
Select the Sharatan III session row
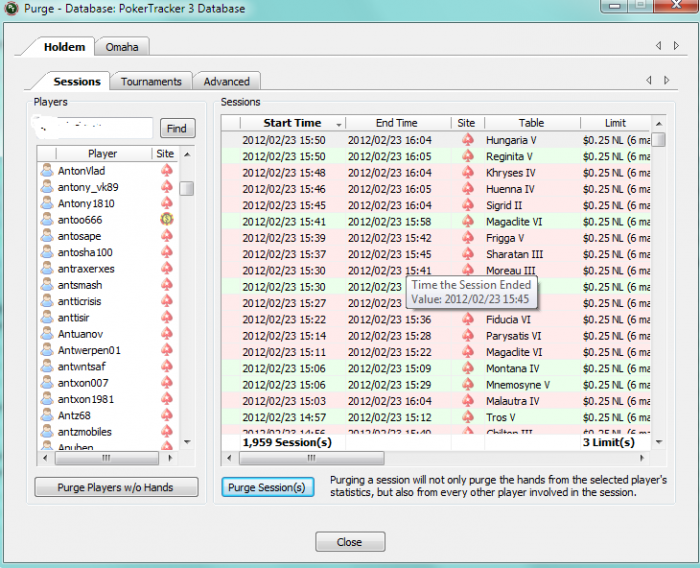(x=436, y=254)
